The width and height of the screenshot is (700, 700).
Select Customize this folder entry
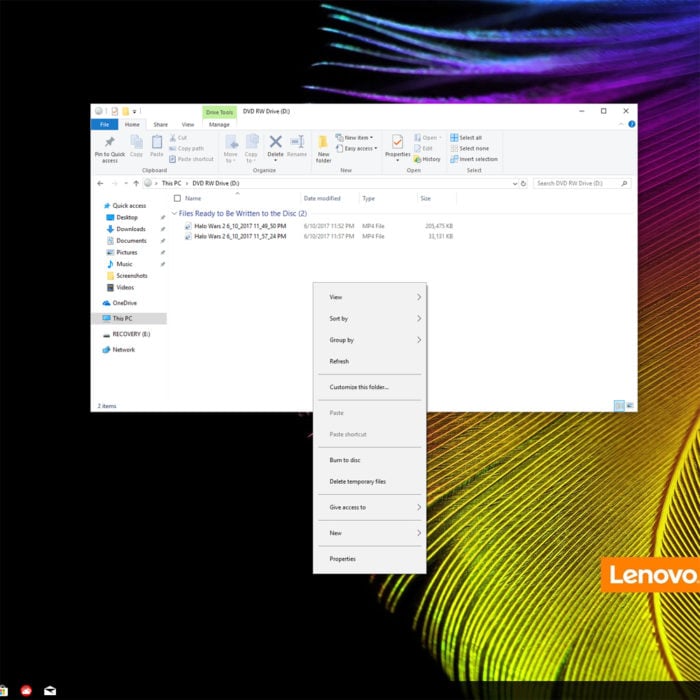click(x=370, y=387)
